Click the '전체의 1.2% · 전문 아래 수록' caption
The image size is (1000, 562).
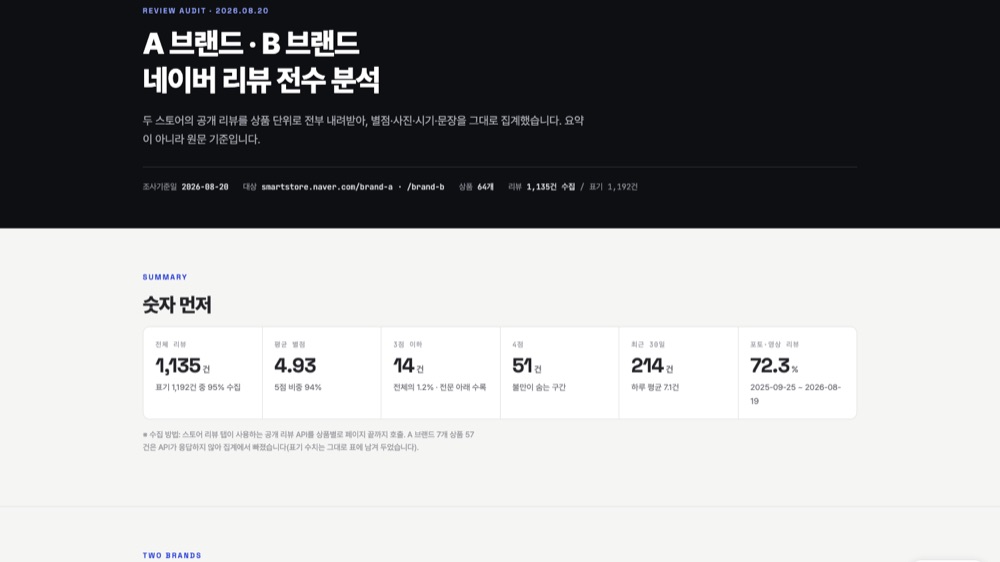point(439,387)
